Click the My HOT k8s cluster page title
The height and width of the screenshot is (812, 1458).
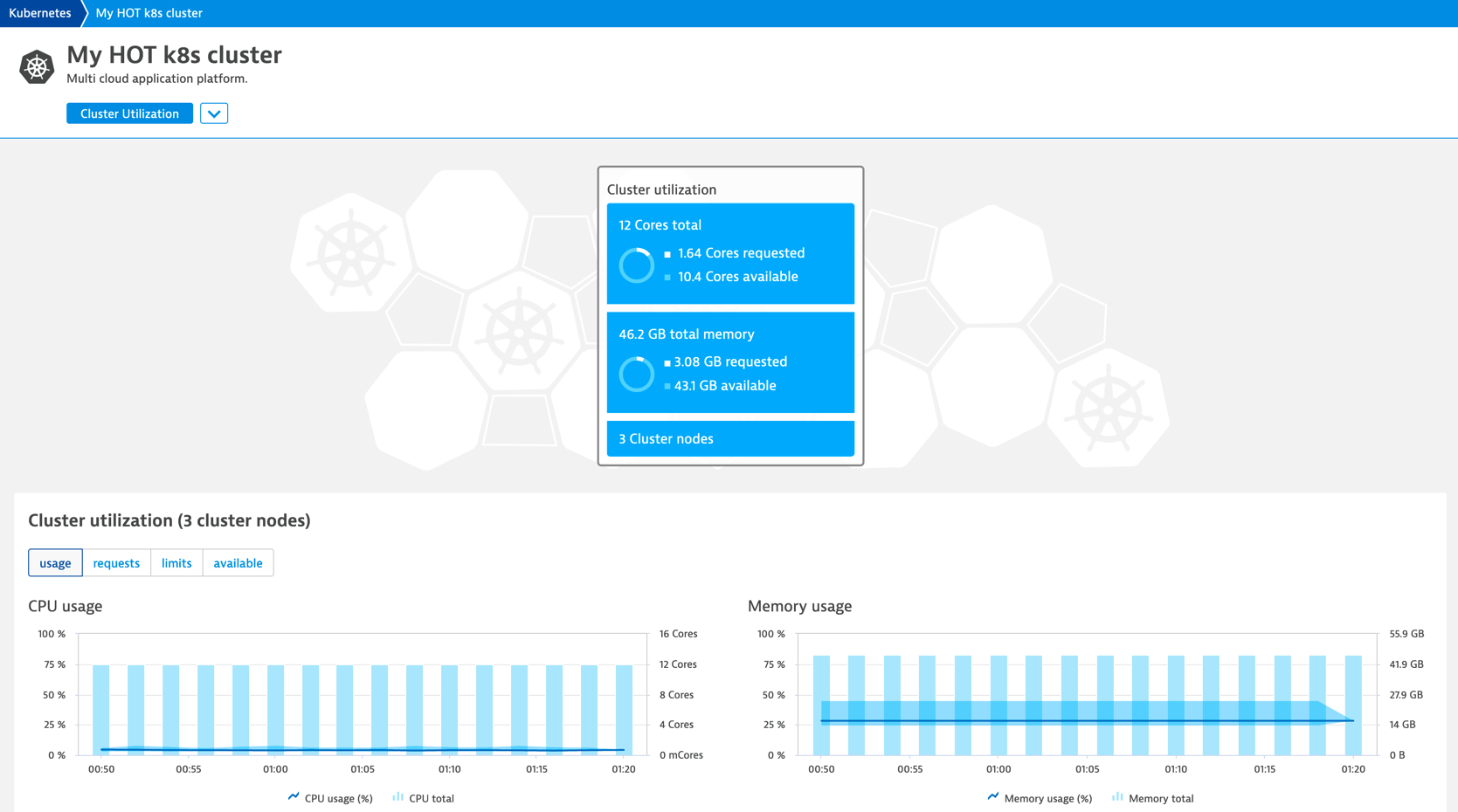tap(174, 54)
